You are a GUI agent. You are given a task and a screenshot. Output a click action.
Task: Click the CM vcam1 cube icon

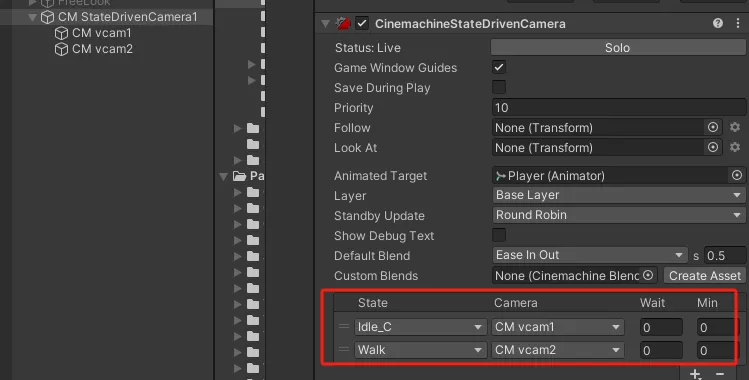(x=61, y=33)
